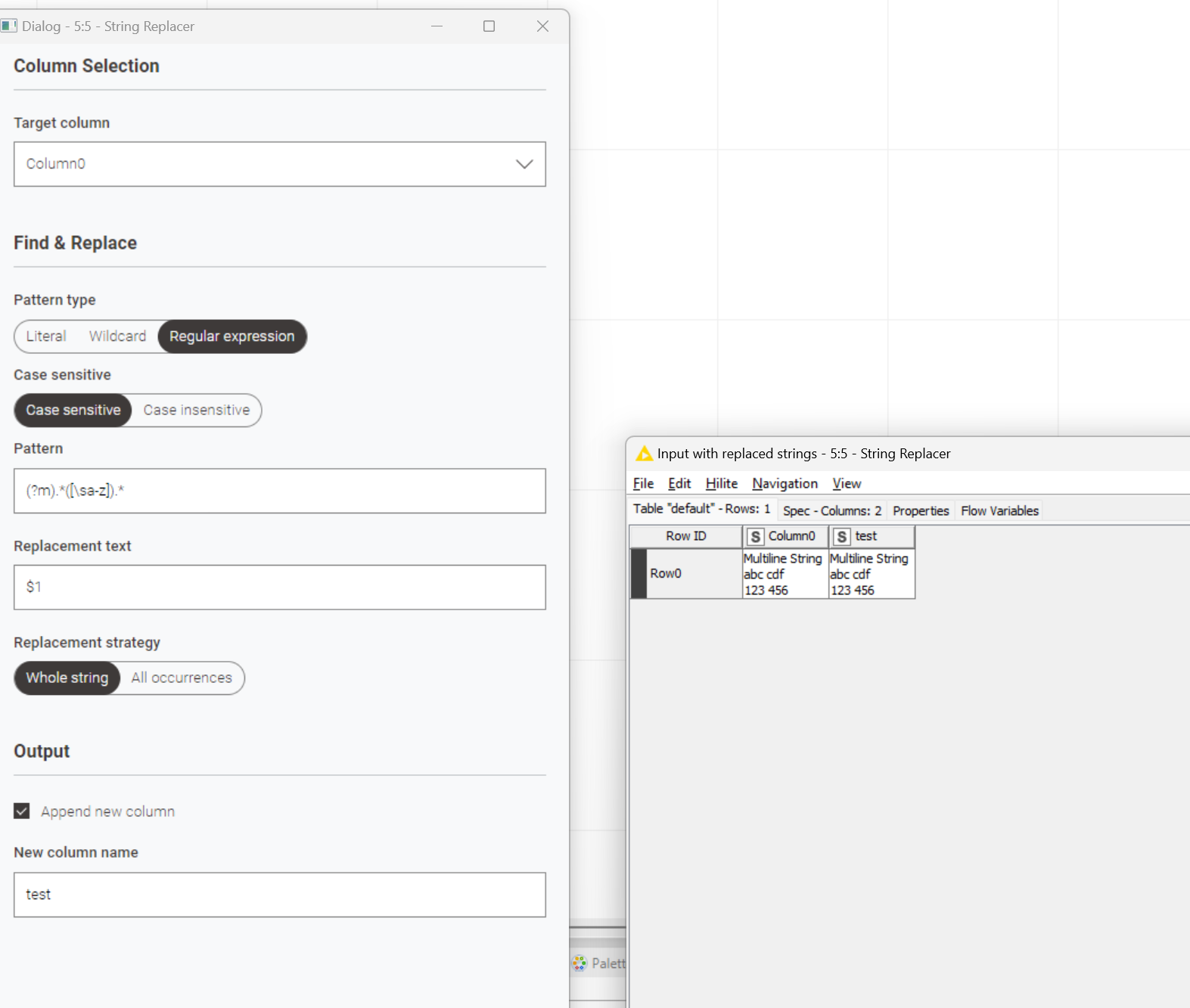This screenshot has height=1008, width=1190.
Task: Click the Pattern regex input field
Action: tap(280, 491)
